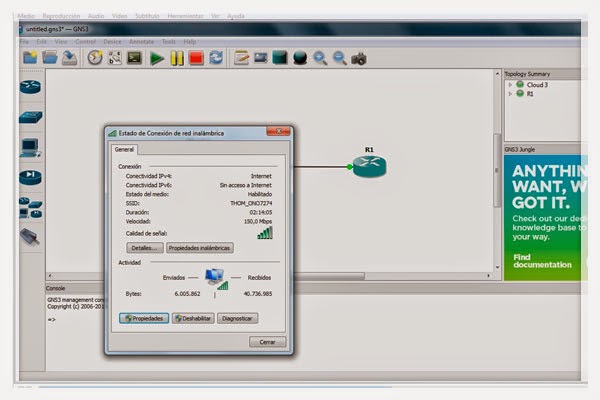Suspend all devices with yellow pause icon
This screenshot has height=400, width=600.
coord(177,59)
